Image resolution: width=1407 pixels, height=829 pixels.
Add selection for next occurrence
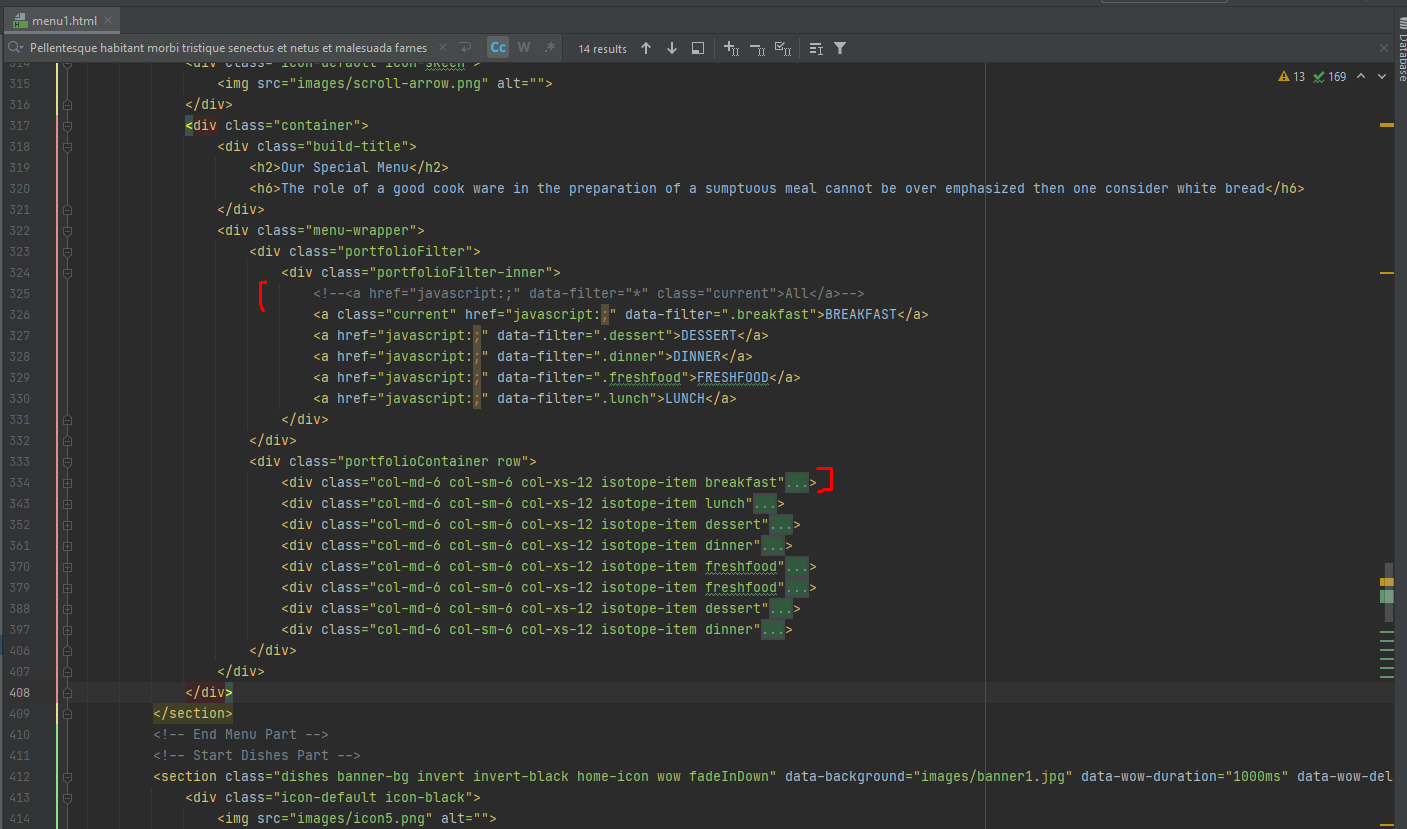731,48
